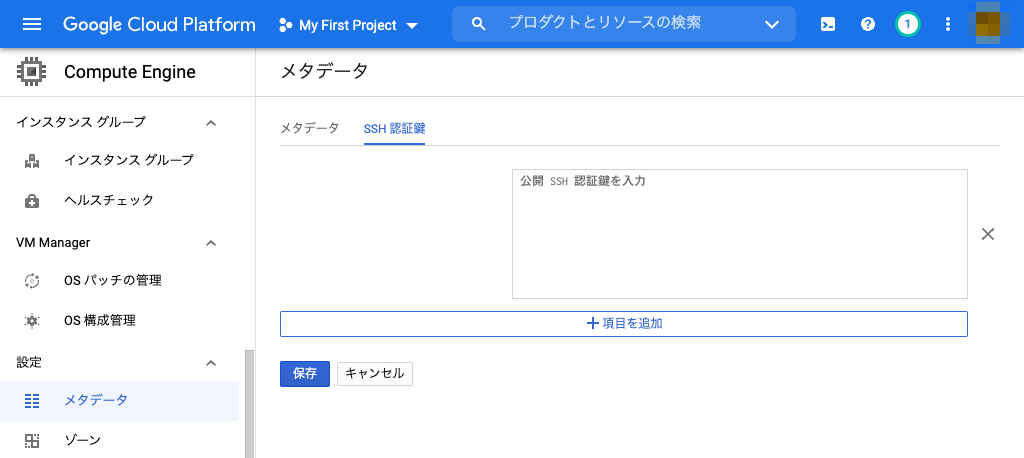Screen dimensions: 1024x458
Task: Click the Compute Engine heading
Action: [x=130, y=72]
